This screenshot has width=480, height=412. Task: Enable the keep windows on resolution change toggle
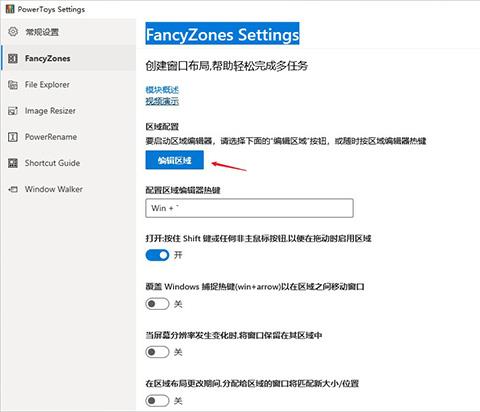(157, 352)
